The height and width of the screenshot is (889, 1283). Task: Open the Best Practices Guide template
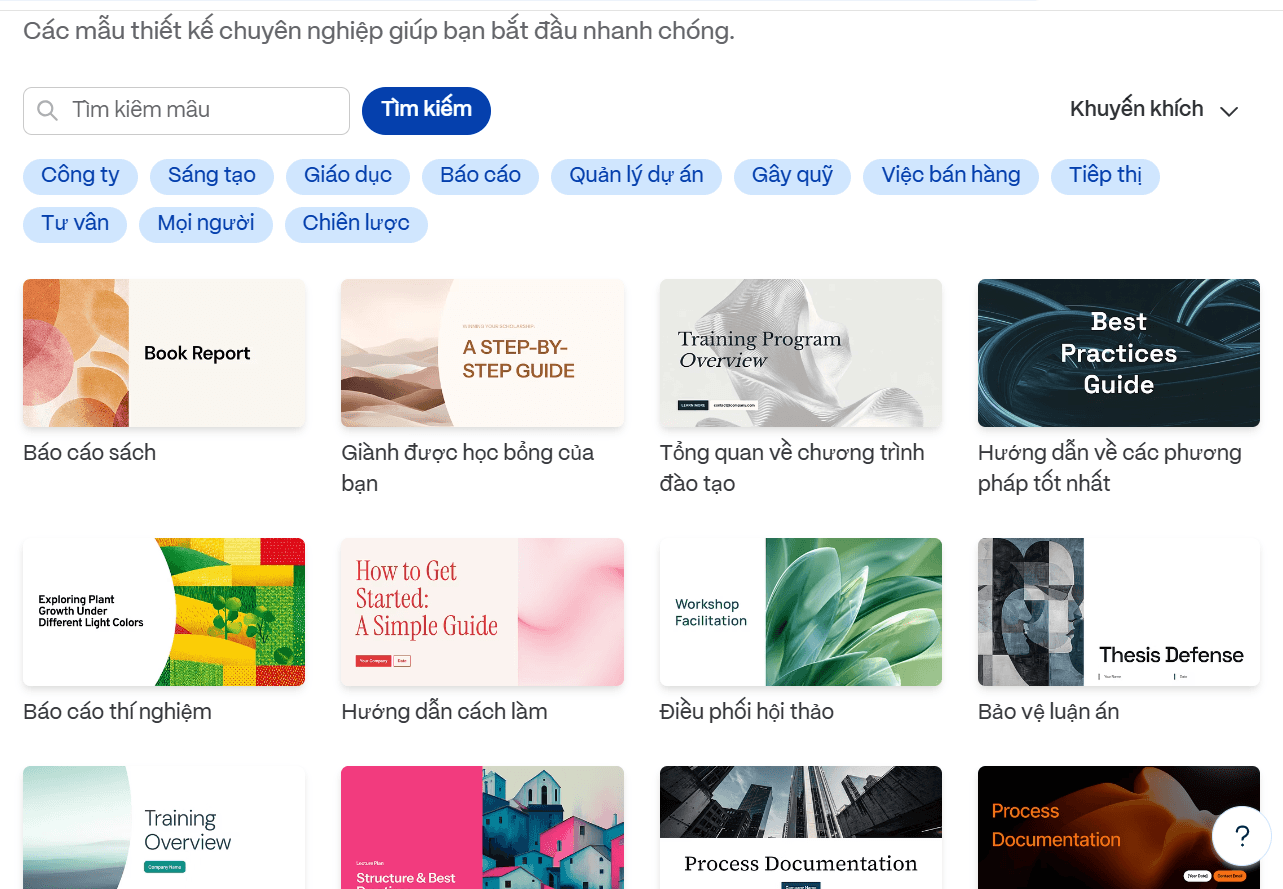point(1118,353)
